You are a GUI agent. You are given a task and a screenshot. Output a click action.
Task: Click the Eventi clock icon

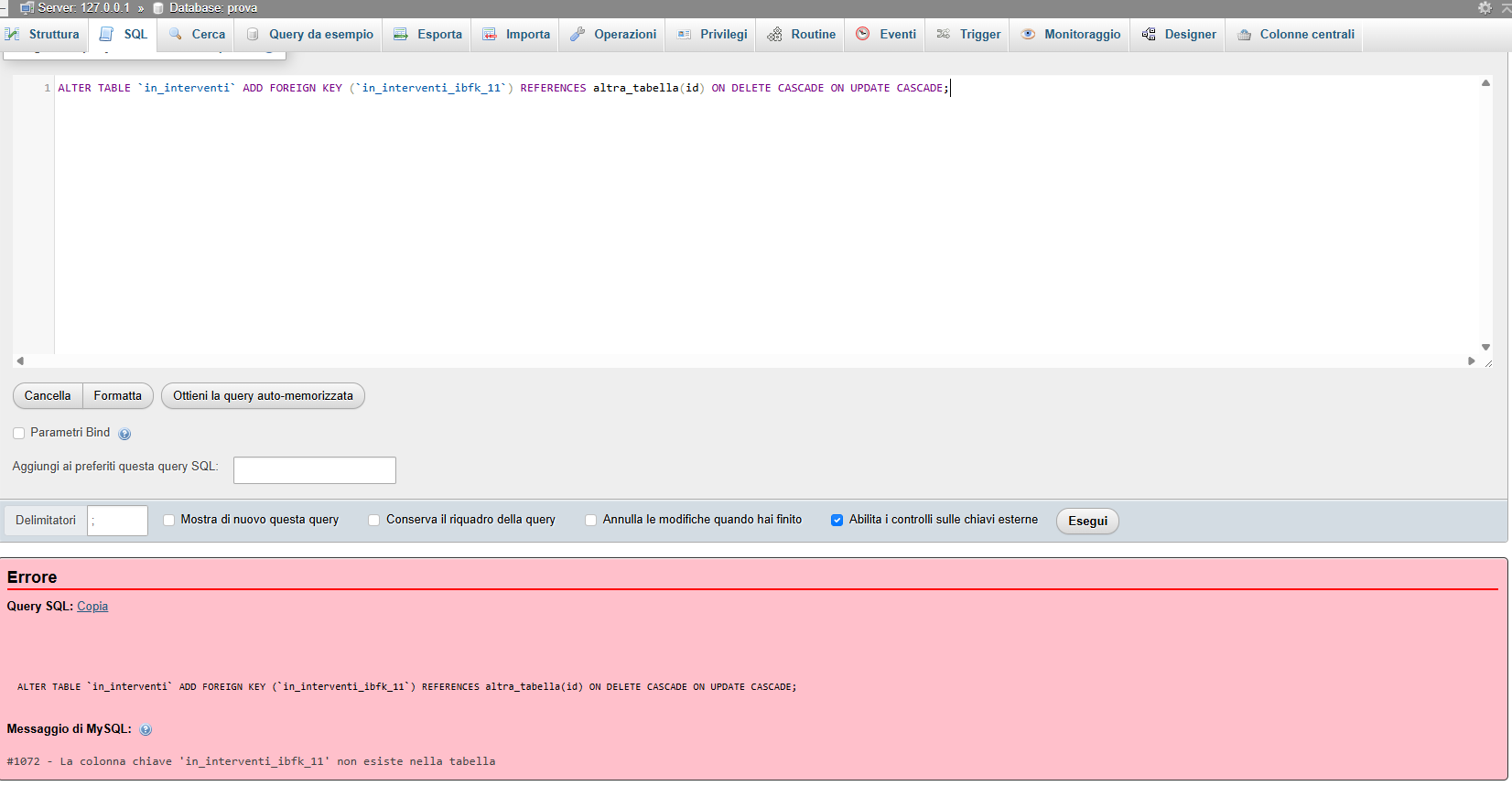tap(862, 34)
